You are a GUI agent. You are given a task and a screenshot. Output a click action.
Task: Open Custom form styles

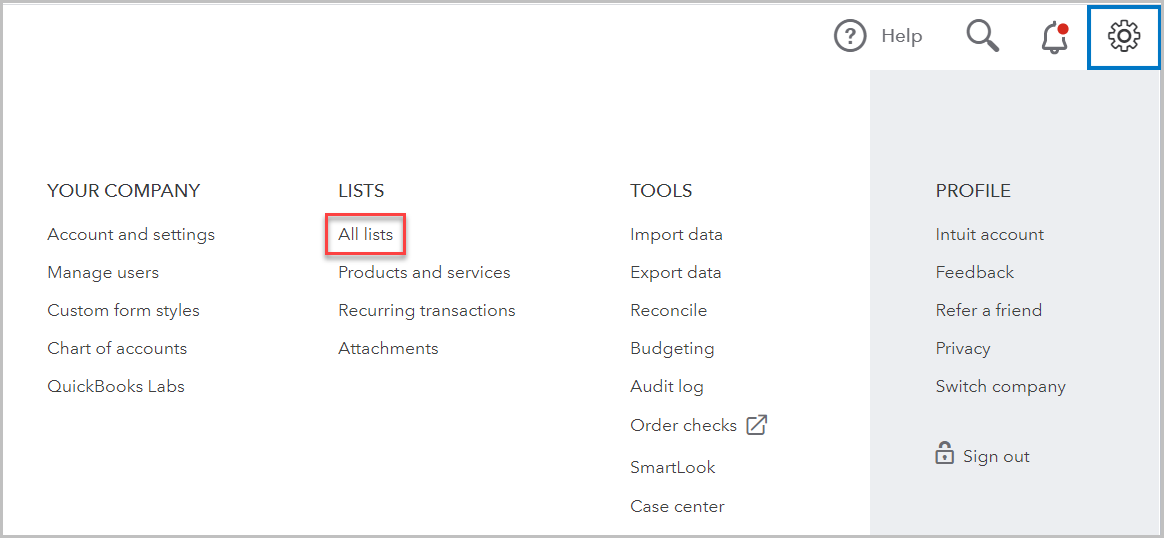(x=123, y=310)
